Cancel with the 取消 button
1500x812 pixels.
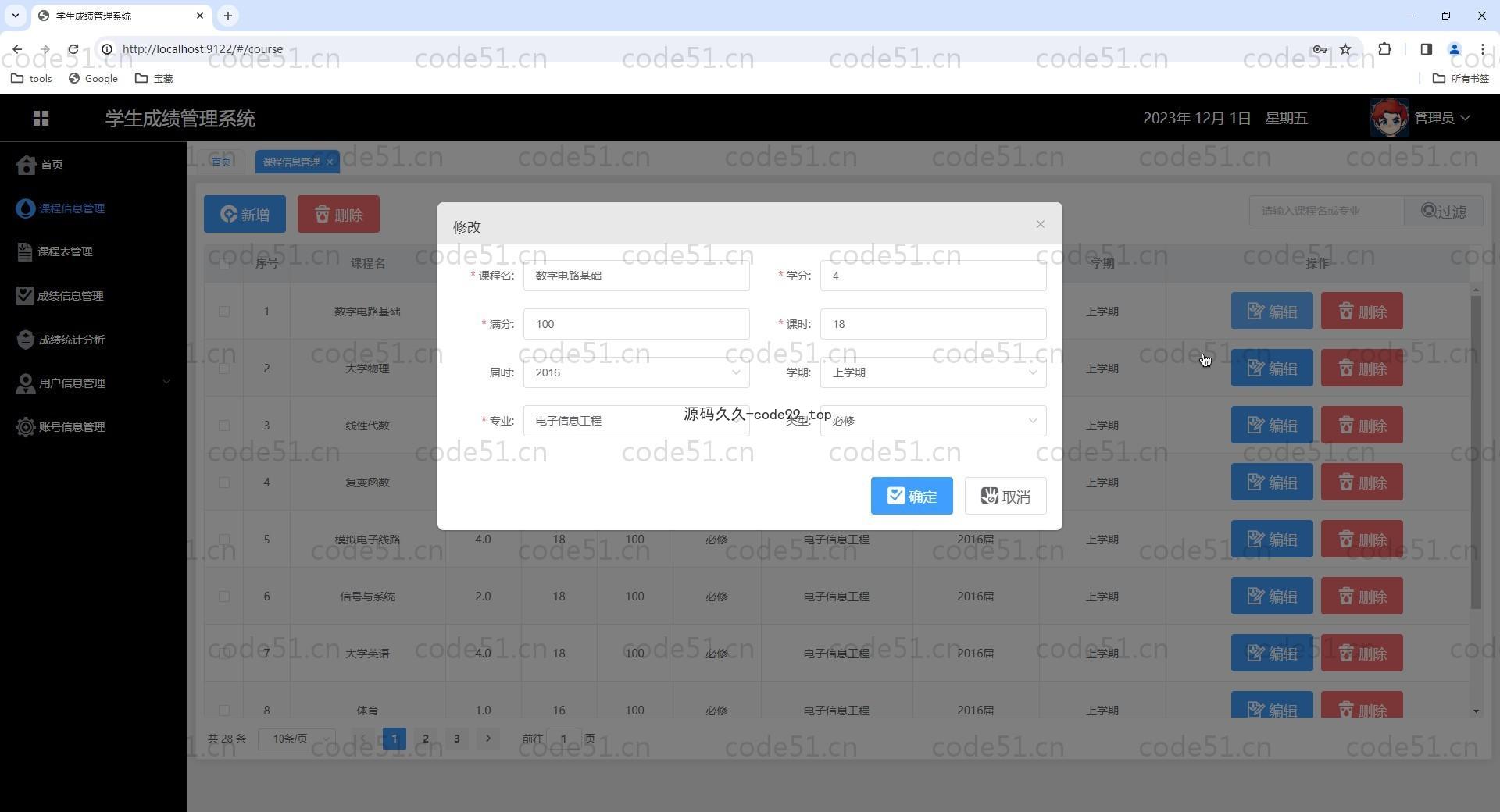tap(1005, 496)
